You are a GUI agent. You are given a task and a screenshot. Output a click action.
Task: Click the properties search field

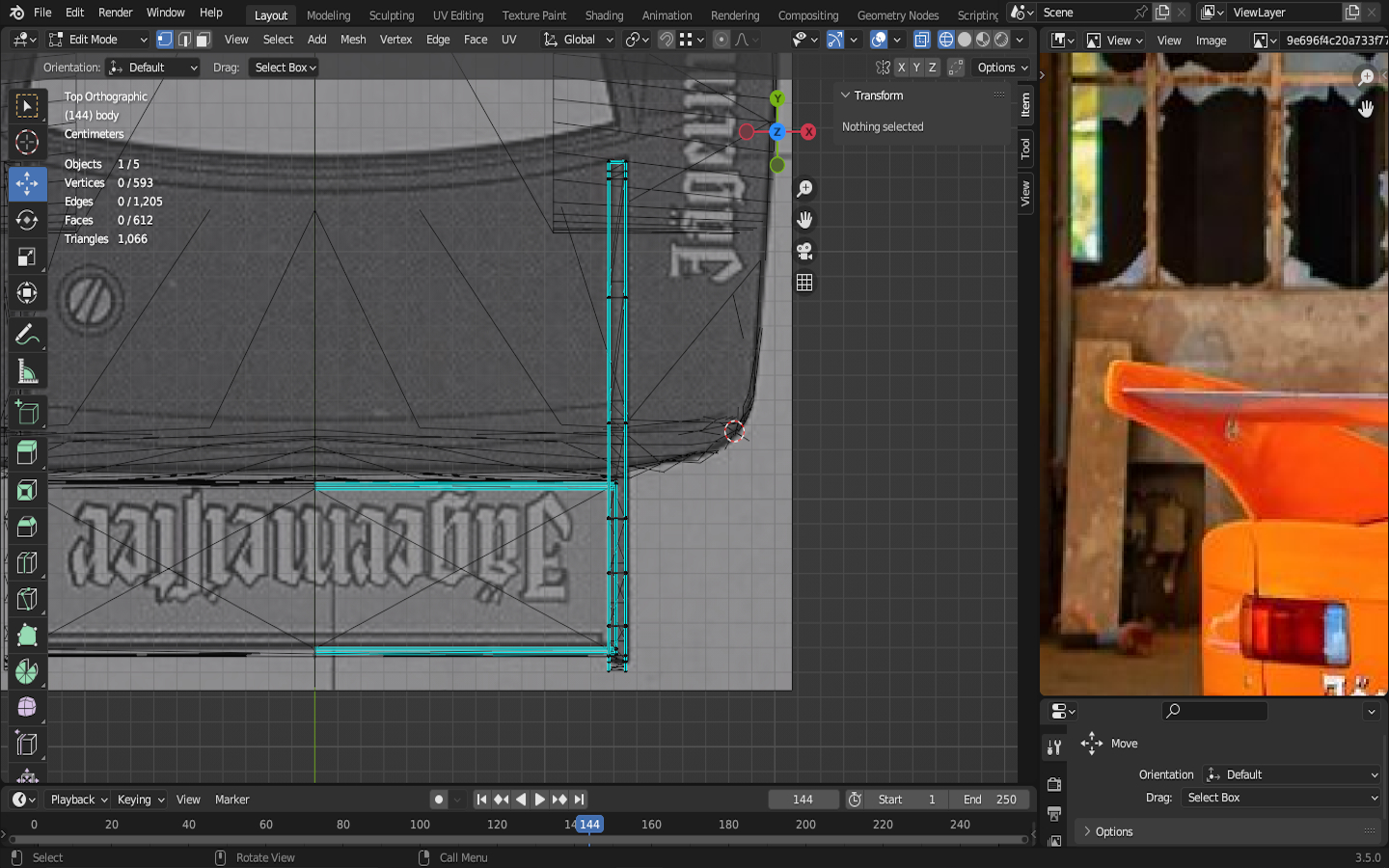click(1215, 711)
